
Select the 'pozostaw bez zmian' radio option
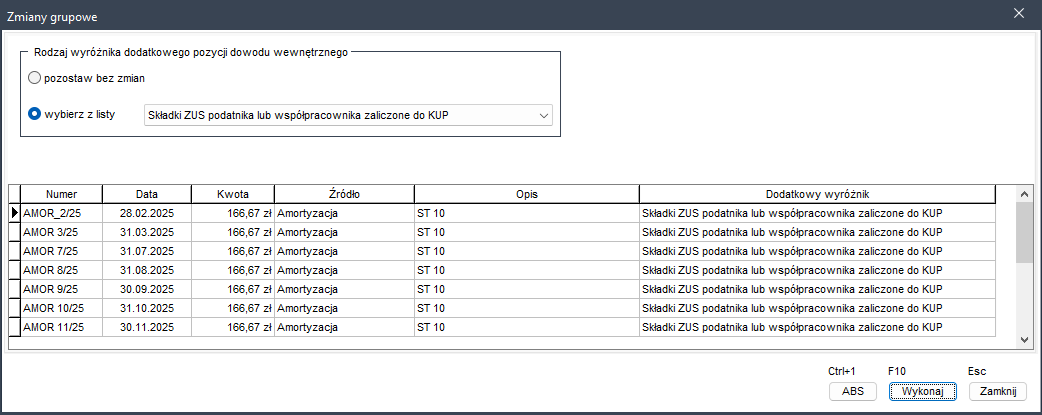[35, 78]
